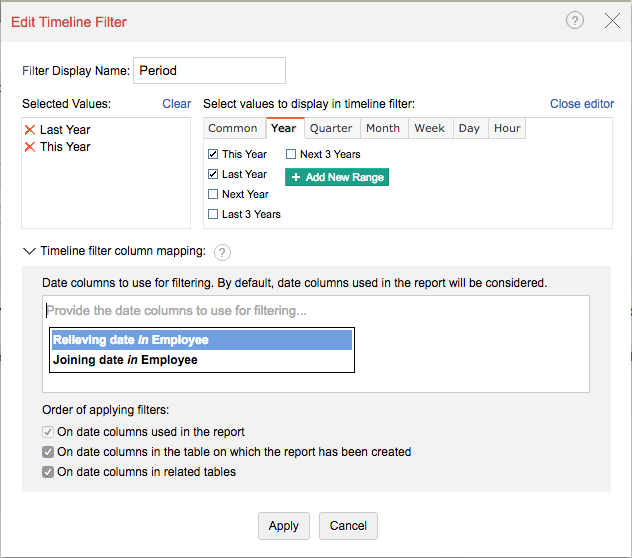The width and height of the screenshot is (632, 558).
Task: Switch to the Quarter tab
Action: [331, 128]
